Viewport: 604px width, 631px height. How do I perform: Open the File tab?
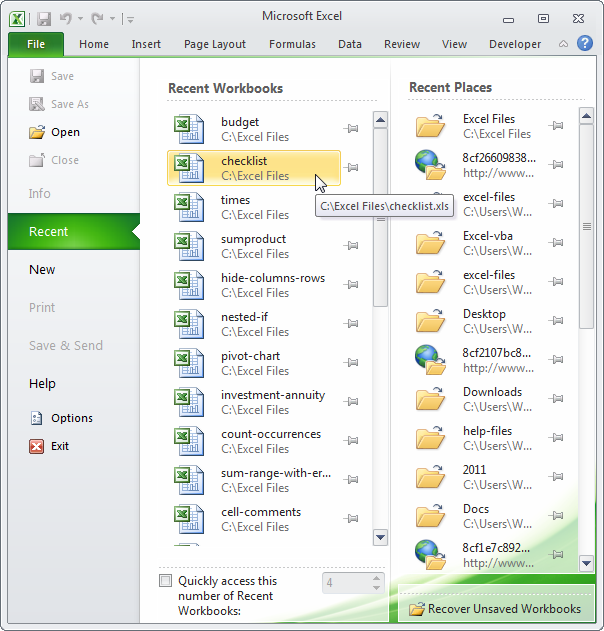point(36,44)
